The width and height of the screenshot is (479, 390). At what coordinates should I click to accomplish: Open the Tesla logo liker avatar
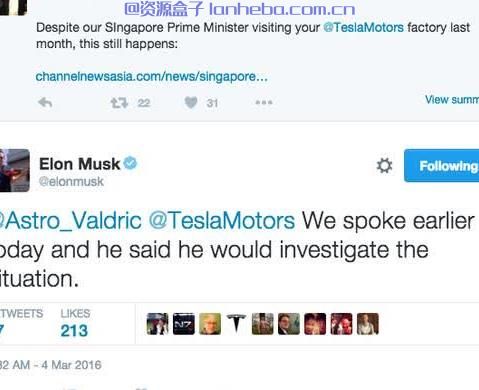coord(236,324)
